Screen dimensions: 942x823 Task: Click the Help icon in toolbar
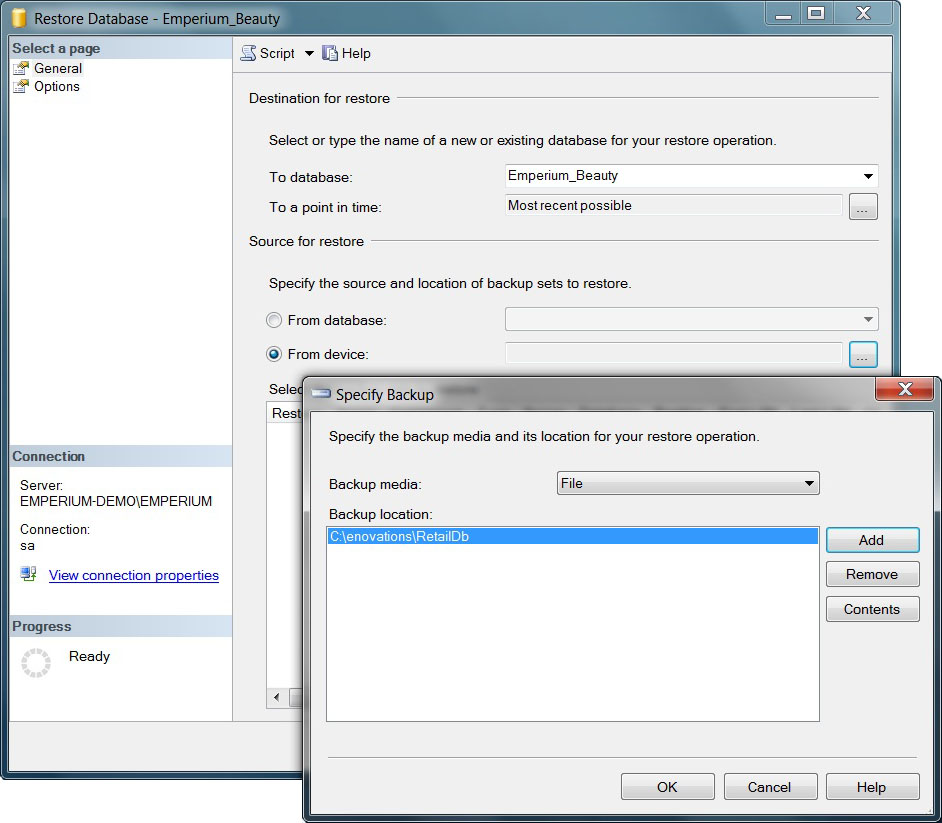[330, 54]
